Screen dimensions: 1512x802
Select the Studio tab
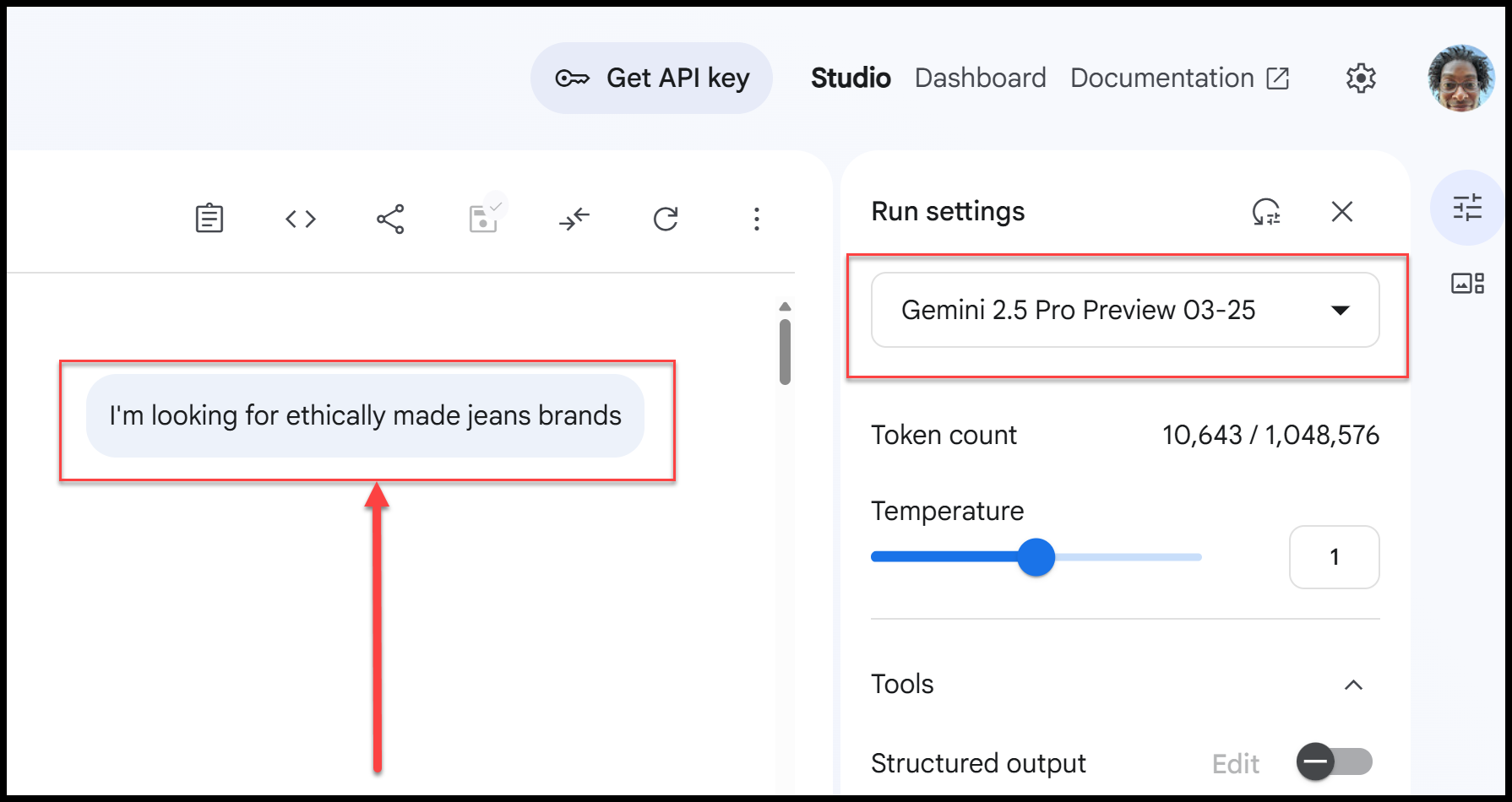click(x=851, y=79)
